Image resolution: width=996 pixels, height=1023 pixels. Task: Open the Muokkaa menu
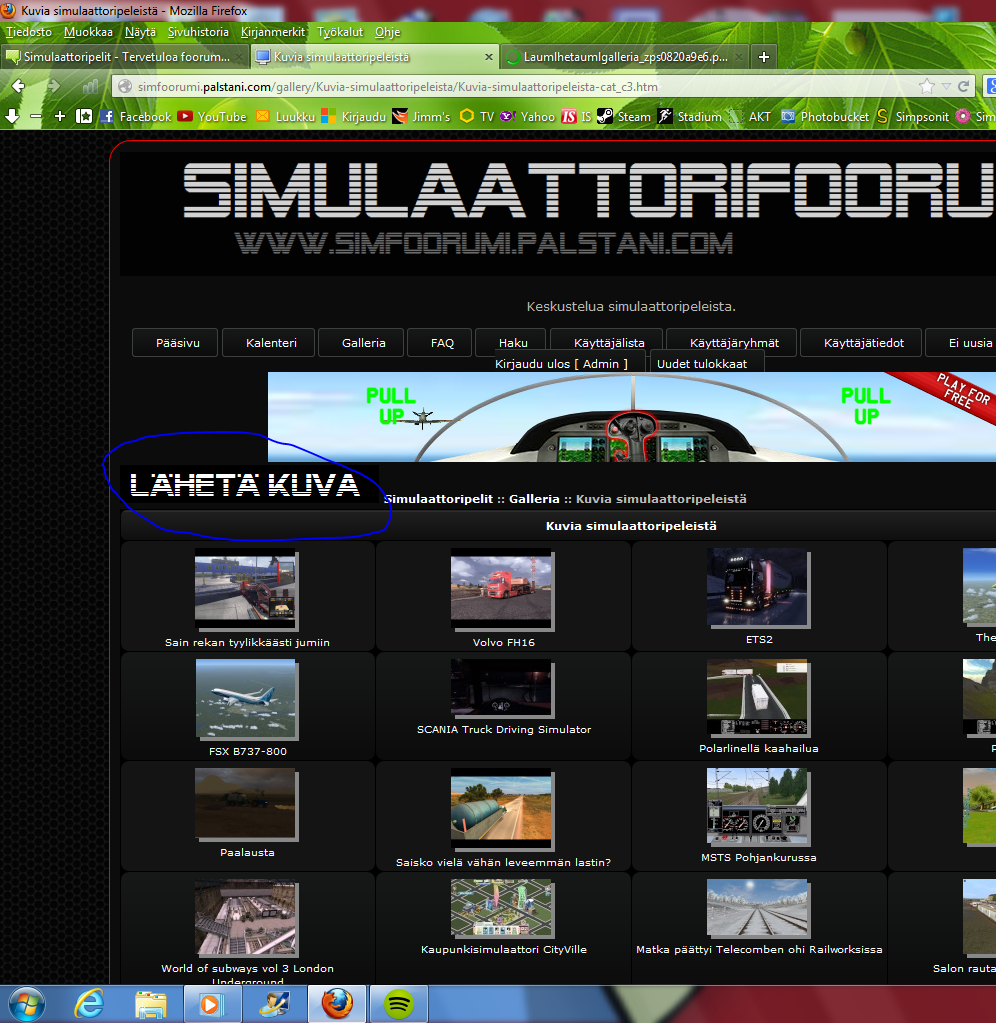[x=88, y=32]
